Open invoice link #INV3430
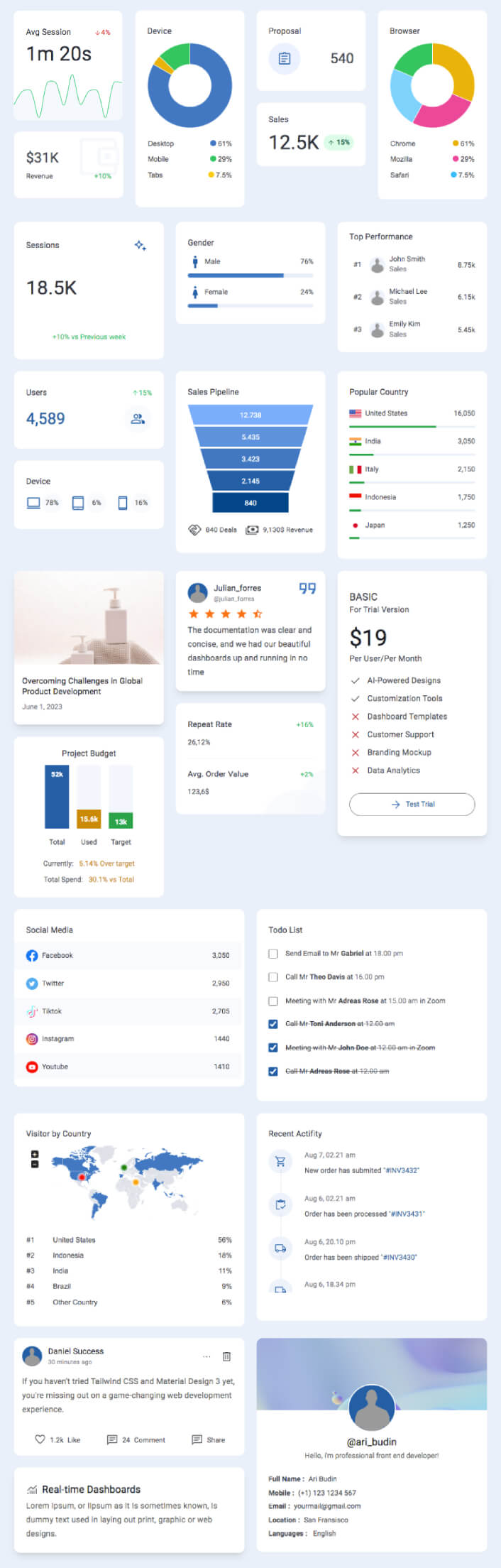501x1568 pixels. point(400,1257)
